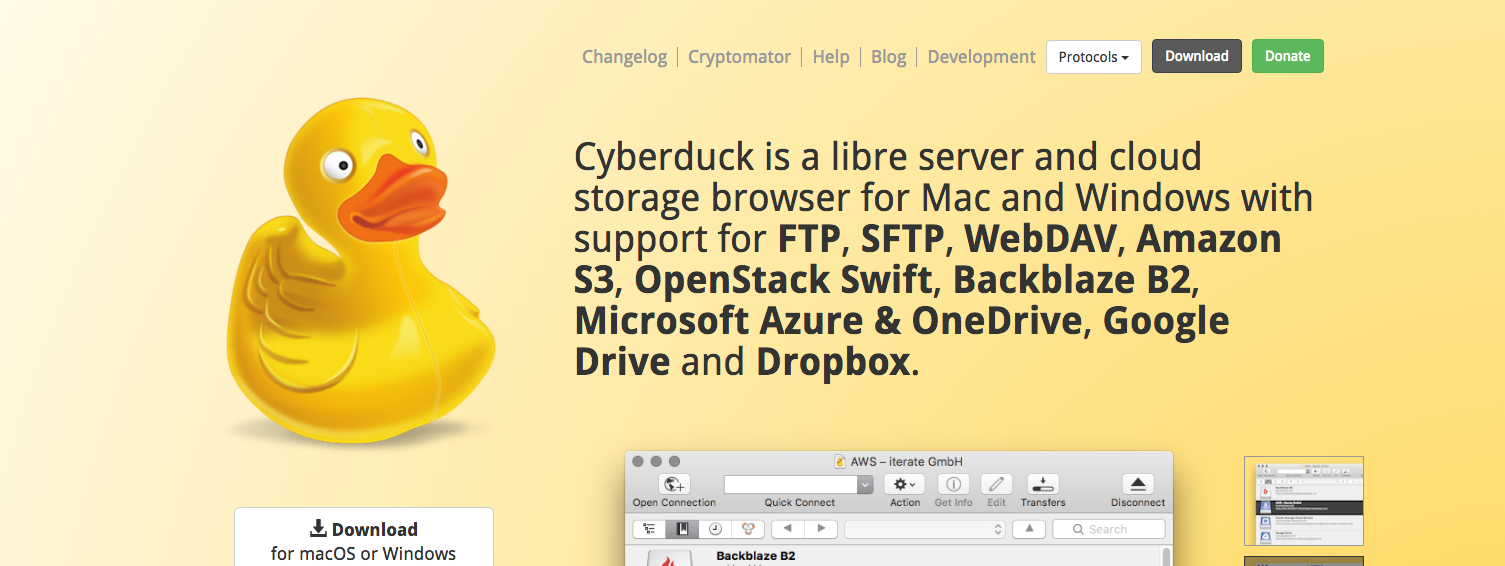Open the Changelog link
Image resolution: width=1505 pixels, height=566 pixels.
click(x=624, y=57)
